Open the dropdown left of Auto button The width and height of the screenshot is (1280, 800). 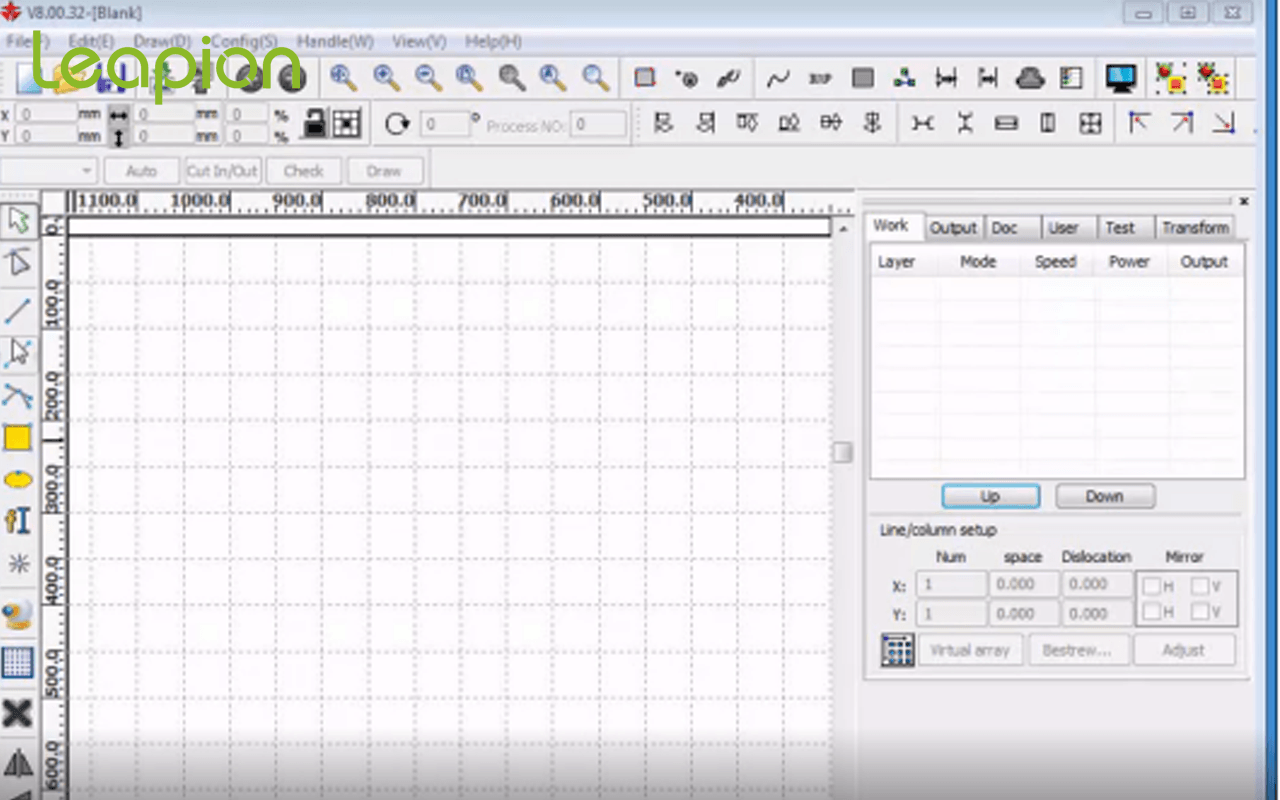48,171
